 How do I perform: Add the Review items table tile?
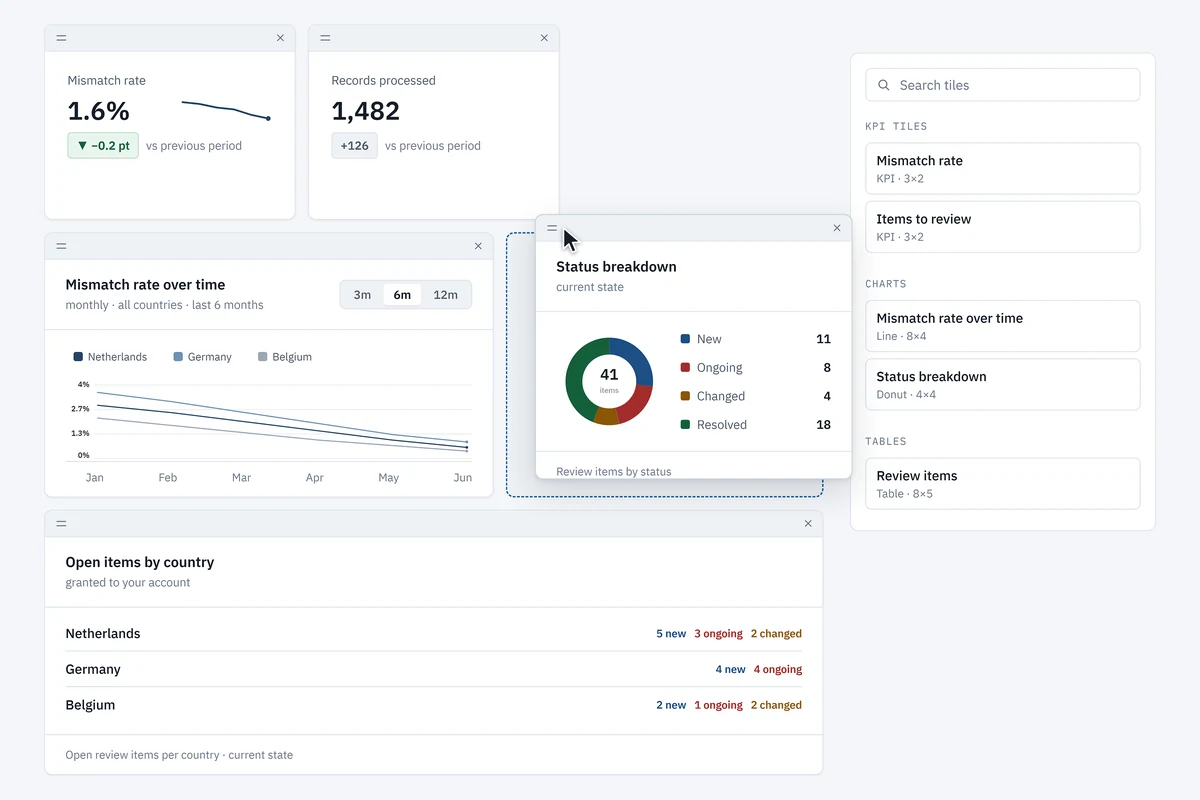tap(1002, 484)
